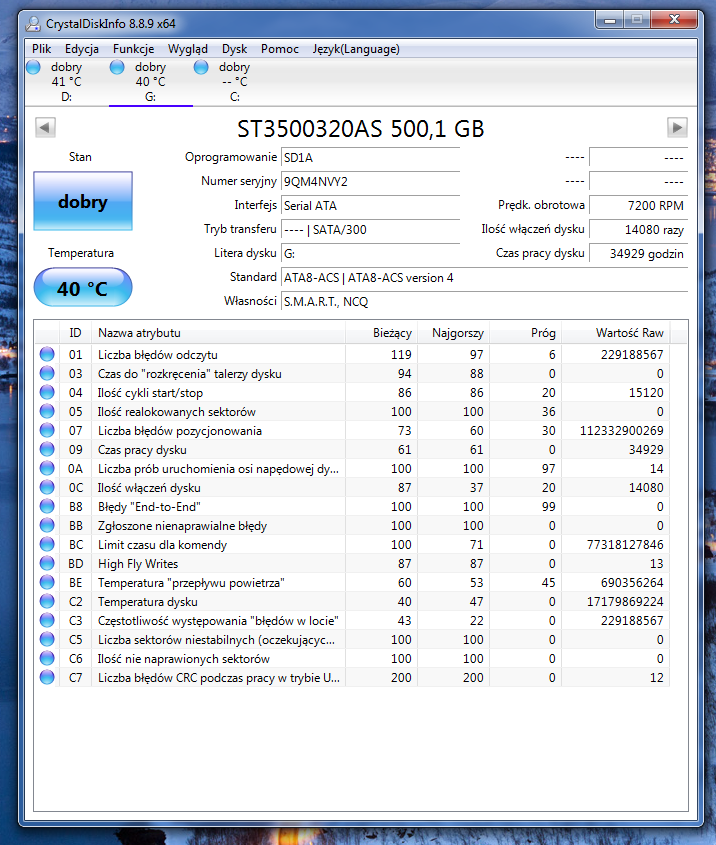Open the Funkcje menu
The width and height of the screenshot is (716, 845).
click(x=134, y=49)
